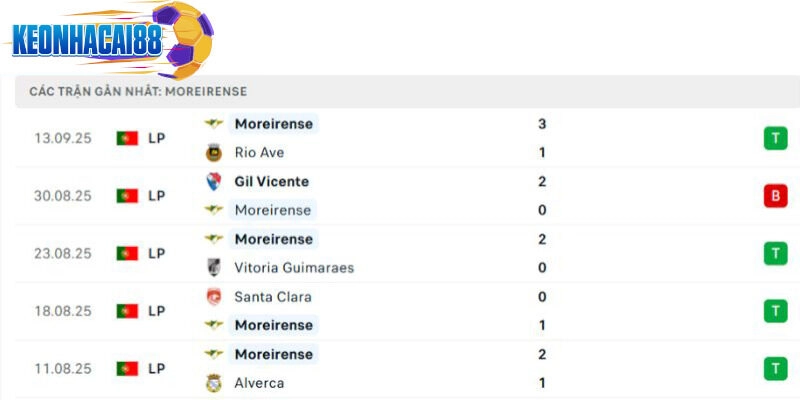The width and height of the screenshot is (800, 400).
Task: Click the Portugal flag on the 30.08.25 row
Action: pos(127,196)
